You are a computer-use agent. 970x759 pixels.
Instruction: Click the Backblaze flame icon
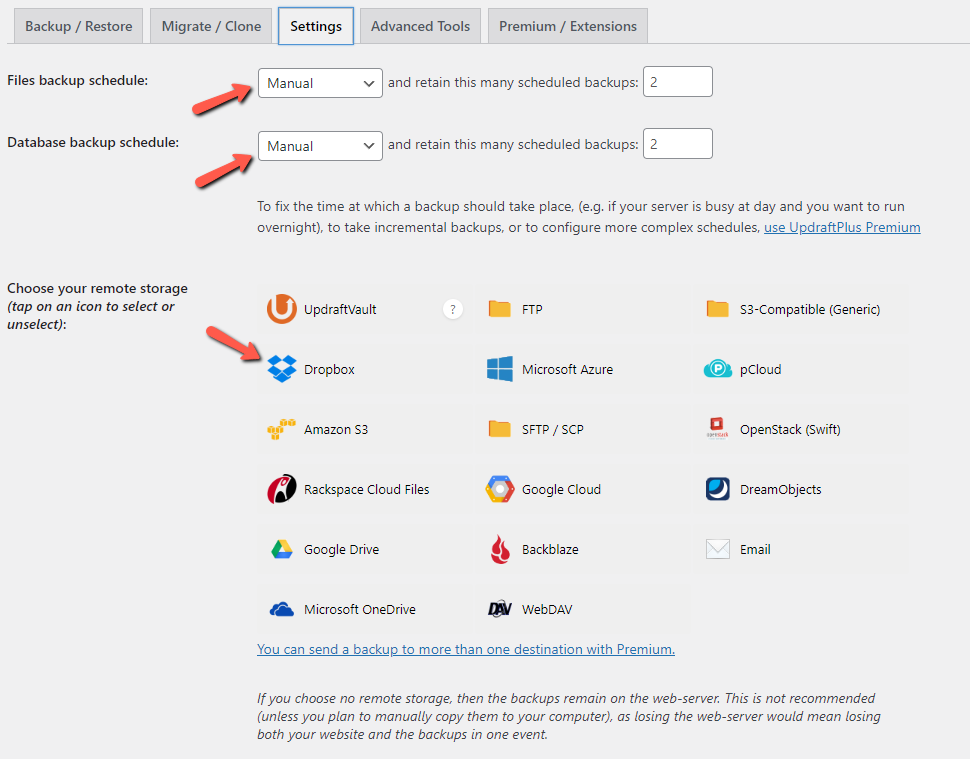coord(500,549)
